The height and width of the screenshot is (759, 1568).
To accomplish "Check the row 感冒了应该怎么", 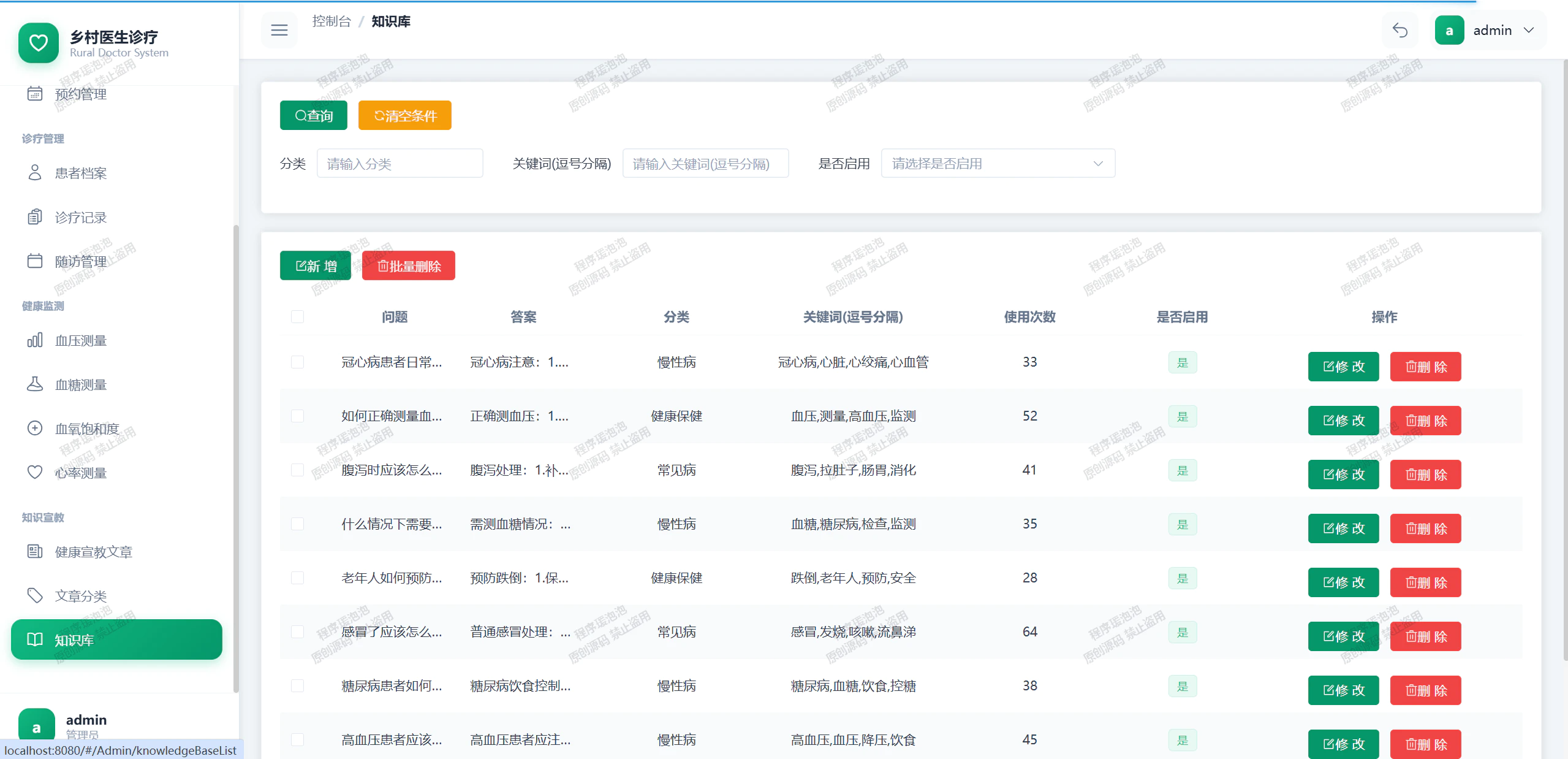I will [x=298, y=632].
